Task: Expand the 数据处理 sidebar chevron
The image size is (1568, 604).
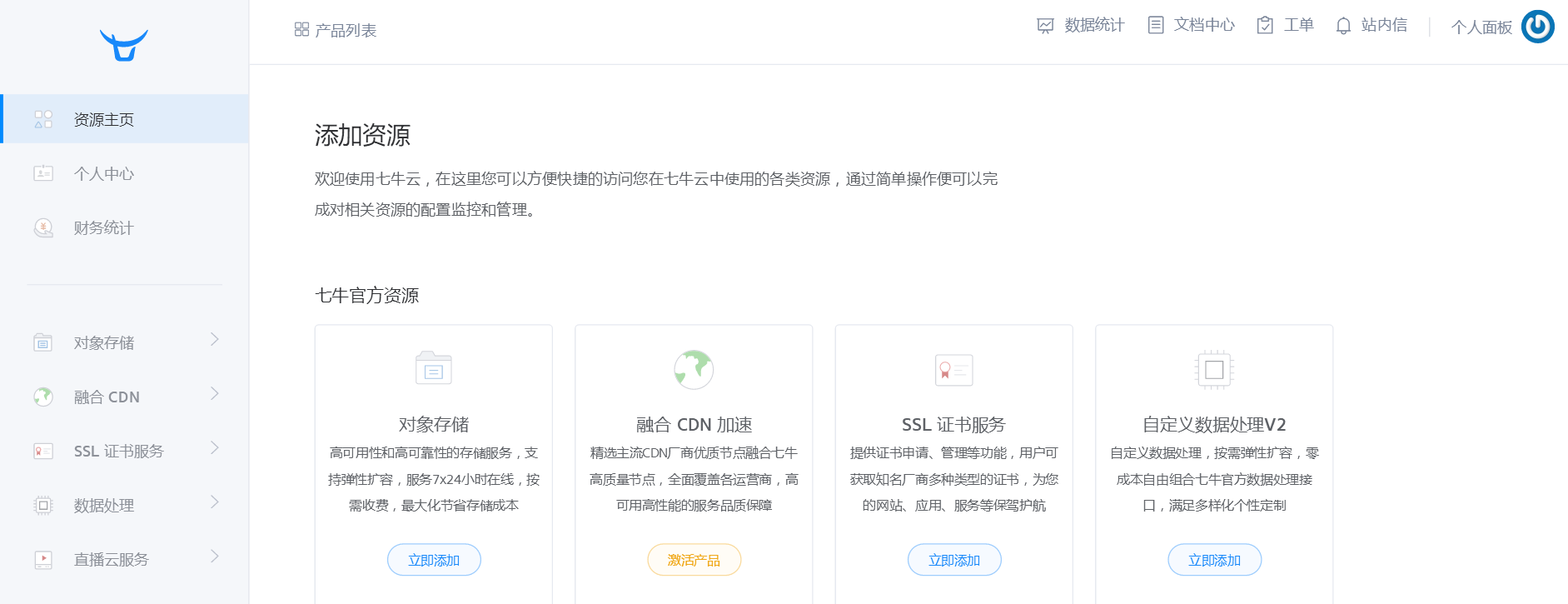Action: click(x=215, y=502)
